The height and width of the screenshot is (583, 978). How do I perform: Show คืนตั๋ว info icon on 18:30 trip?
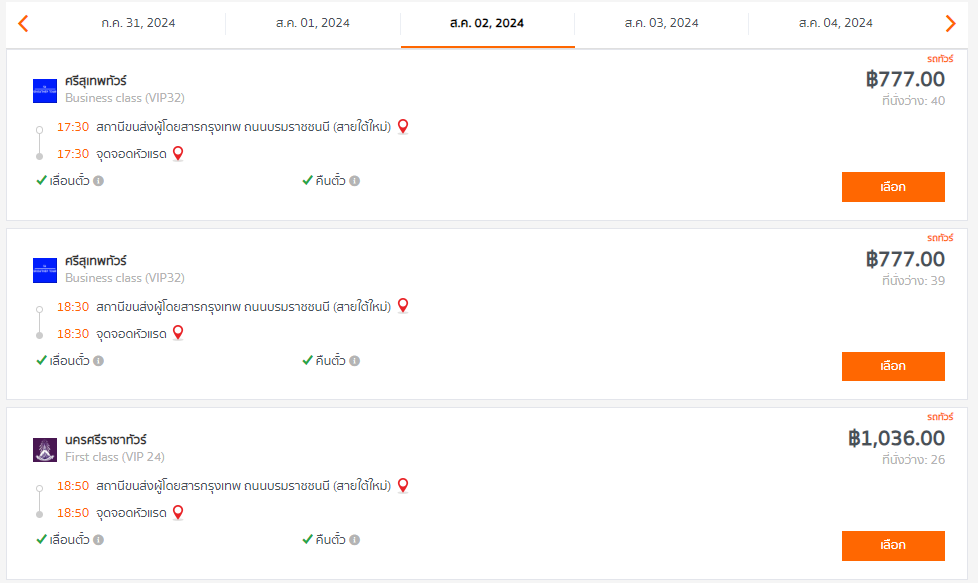click(x=354, y=360)
